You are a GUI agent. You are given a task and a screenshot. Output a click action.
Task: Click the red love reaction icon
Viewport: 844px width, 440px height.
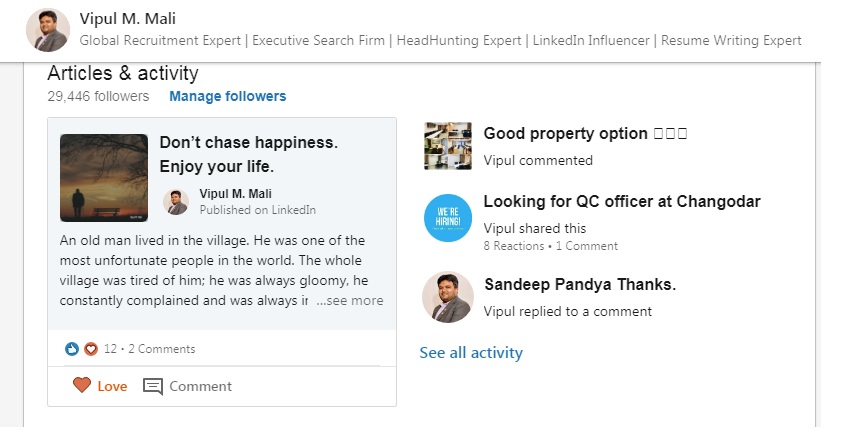point(91,349)
